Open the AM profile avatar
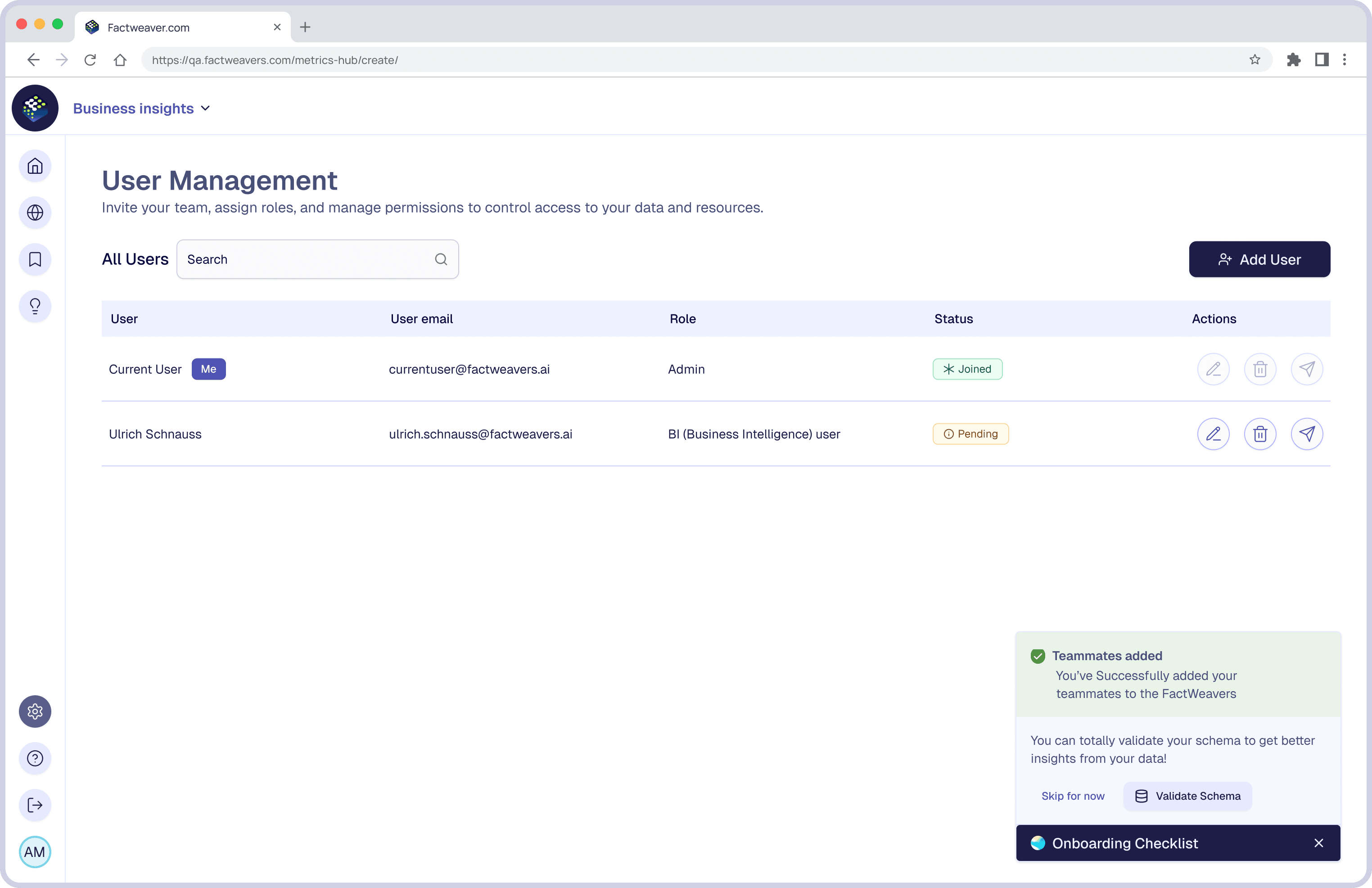Image resolution: width=1372 pixels, height=888 pixels. pyautogui.click(x=35, y=852)
